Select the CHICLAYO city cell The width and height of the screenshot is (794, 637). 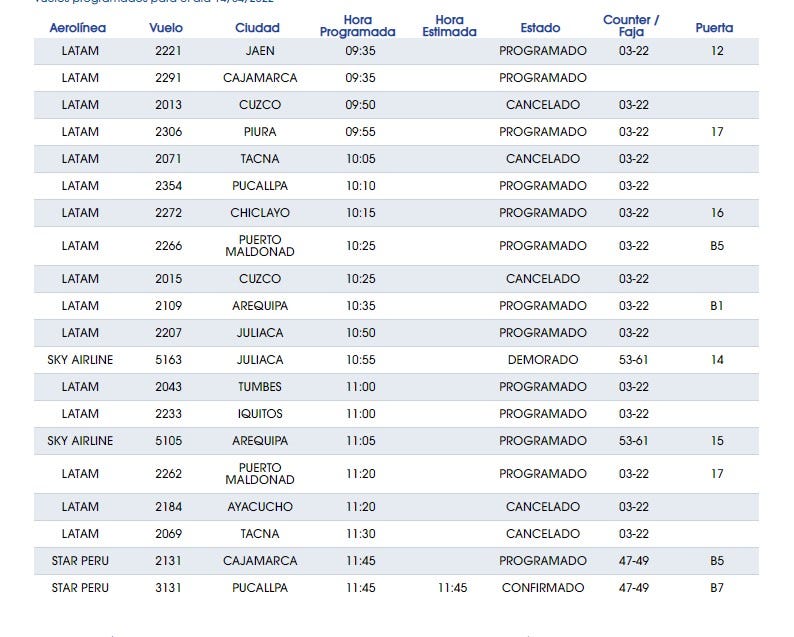[259, 213]
